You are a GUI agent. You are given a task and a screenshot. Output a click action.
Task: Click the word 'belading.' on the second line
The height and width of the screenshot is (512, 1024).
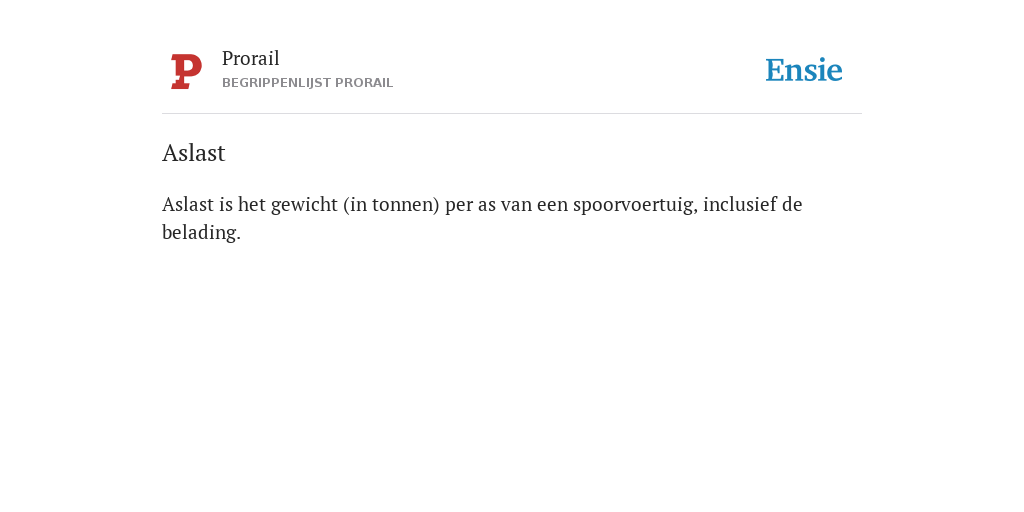click(x=201, y=232)
